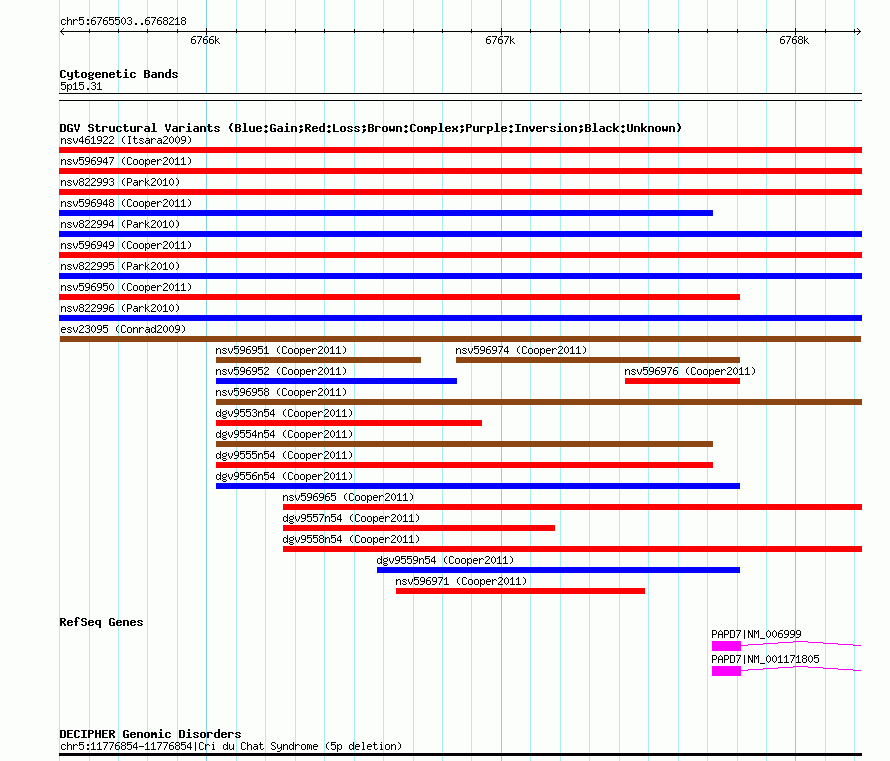The width and height of the screenshot is (890, 761).
Task: Click the nsv596947 (Cooper2011) label
Action: click(x=126, y=161)
